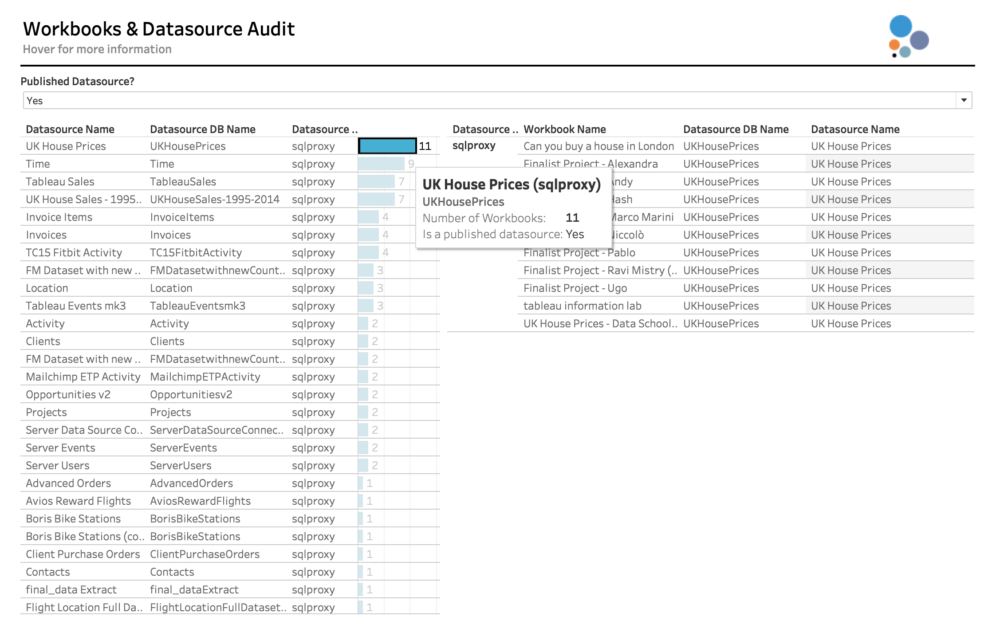
Task: Select workbook 'tableau information lab'
Action: point(582,306)
